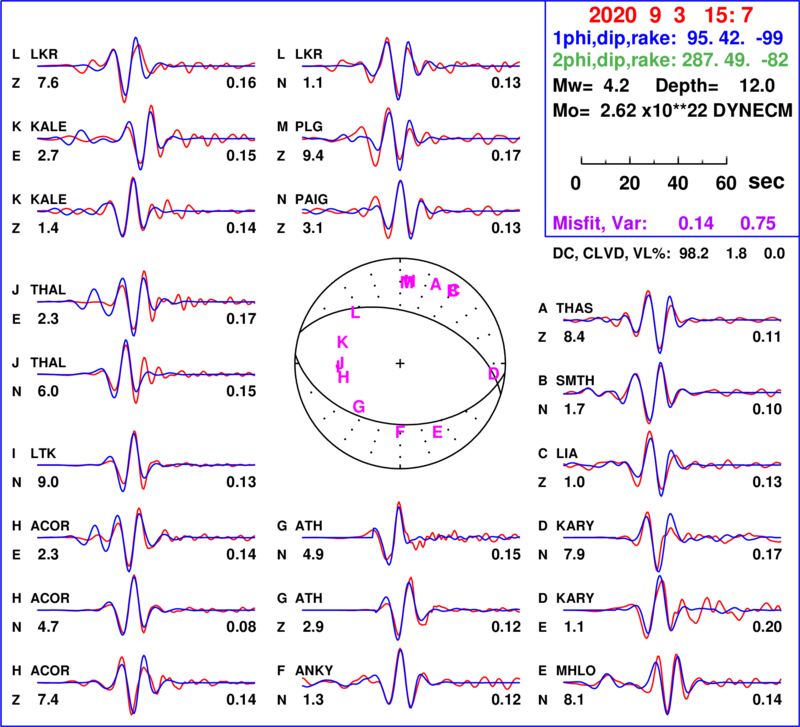
Task: Click the KARY E component waveform
Action: click(x=672, y=607)
